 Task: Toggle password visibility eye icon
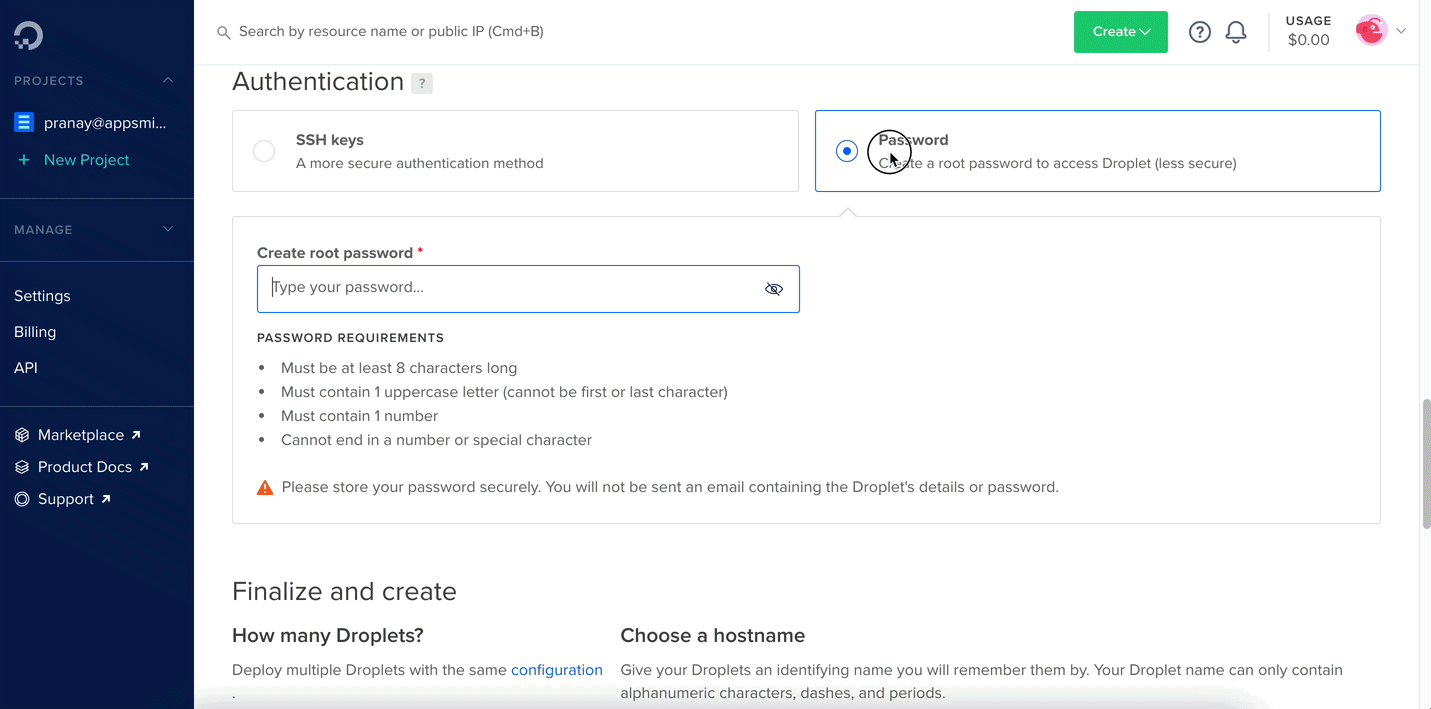[773, 289]
